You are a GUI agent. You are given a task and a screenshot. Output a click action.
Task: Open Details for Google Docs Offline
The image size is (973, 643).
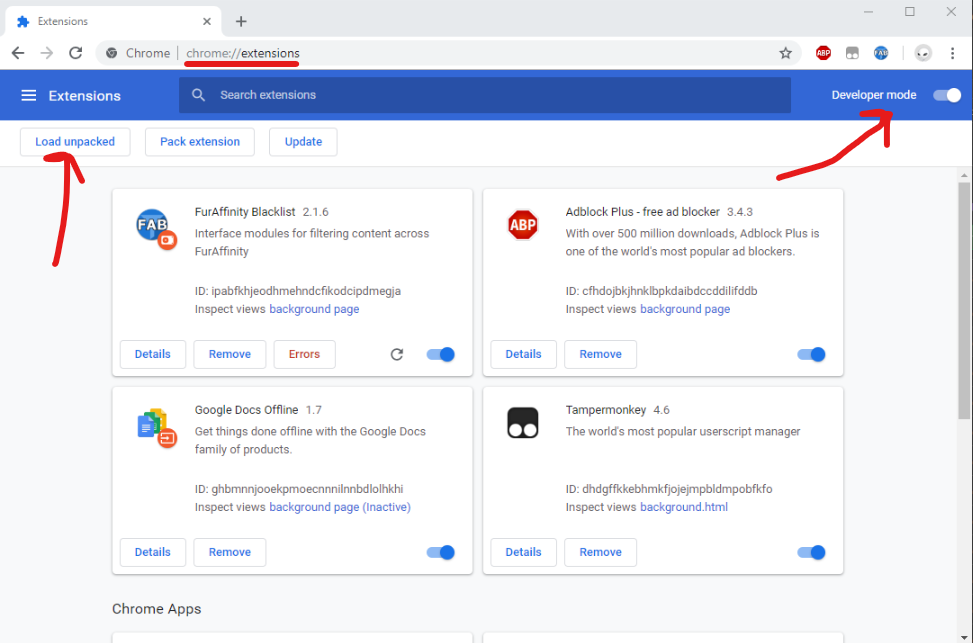[153, 552]
